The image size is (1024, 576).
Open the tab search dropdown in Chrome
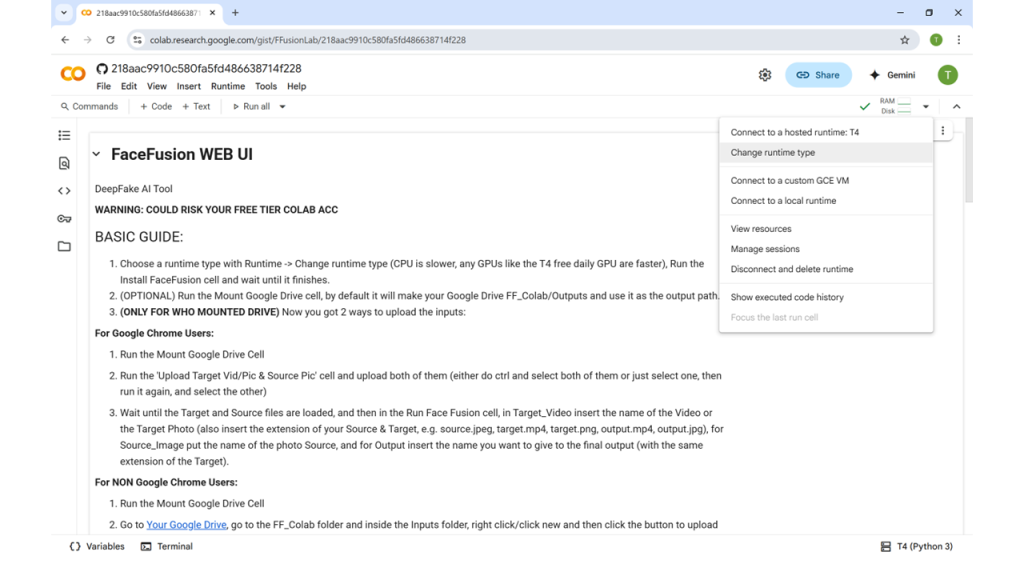[63, 12]
